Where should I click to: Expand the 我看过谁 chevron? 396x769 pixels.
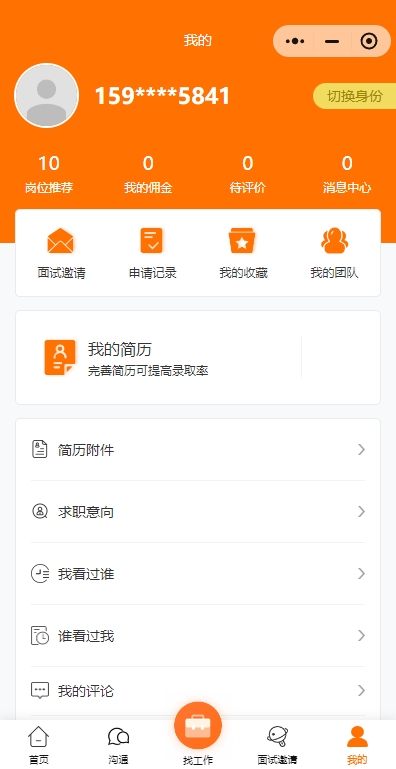pos(362,573)
